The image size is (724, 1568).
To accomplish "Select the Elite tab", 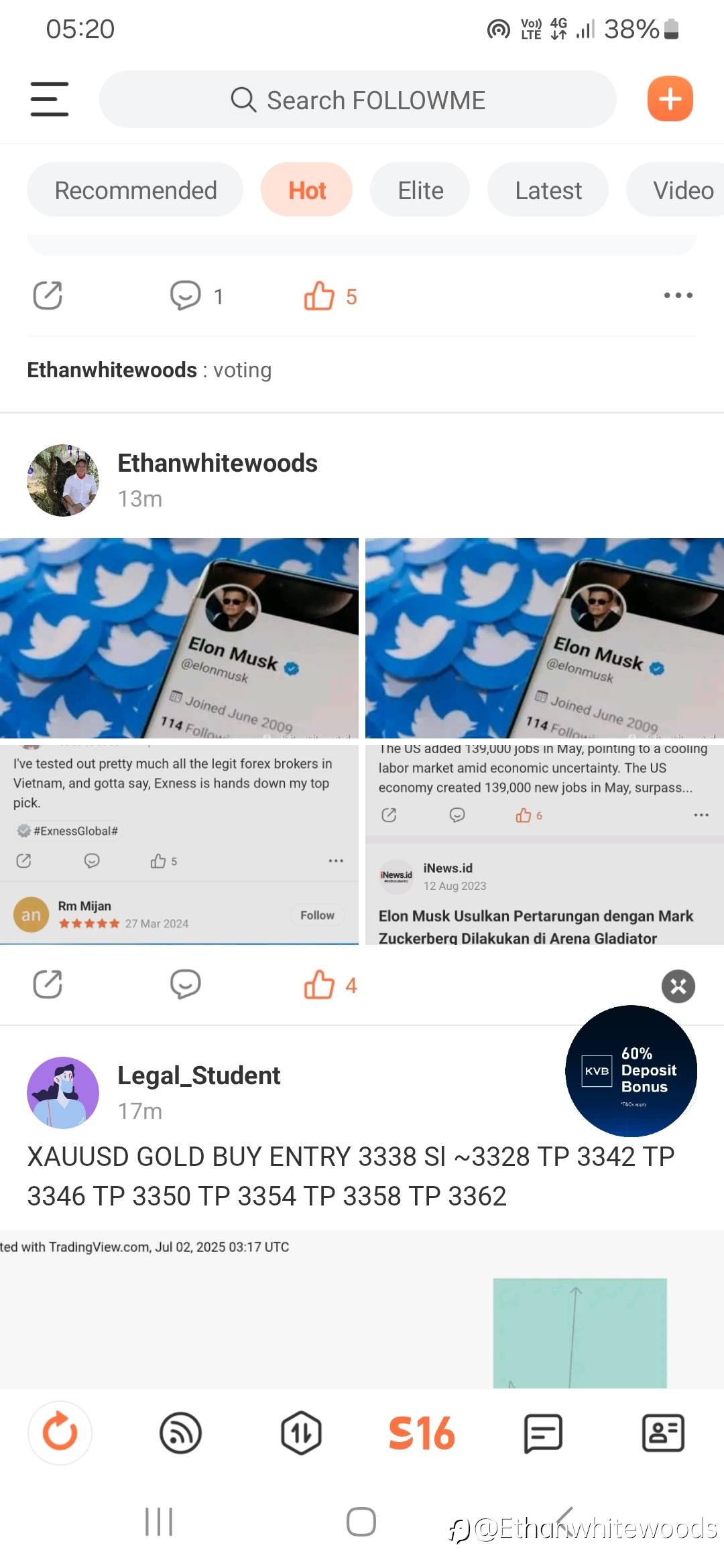I will coord(420,190).
